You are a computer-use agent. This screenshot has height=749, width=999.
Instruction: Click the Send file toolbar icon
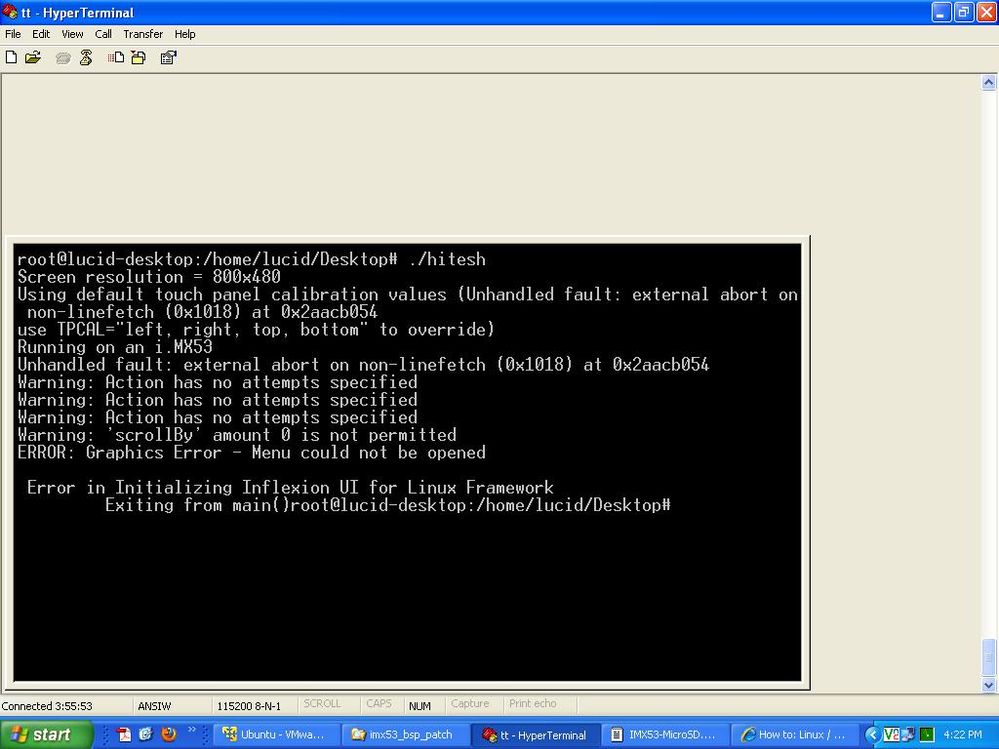click(116, 57)
